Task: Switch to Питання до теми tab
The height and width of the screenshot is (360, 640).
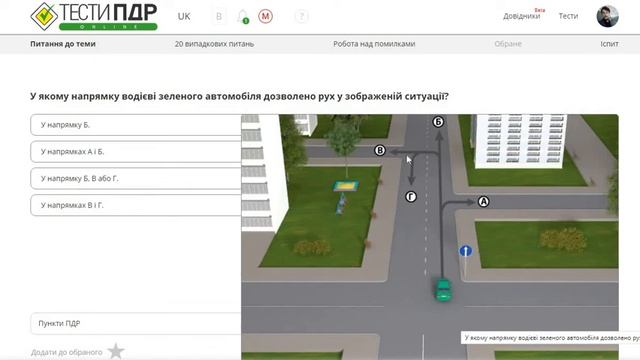Action: click(x=63, y=44)
